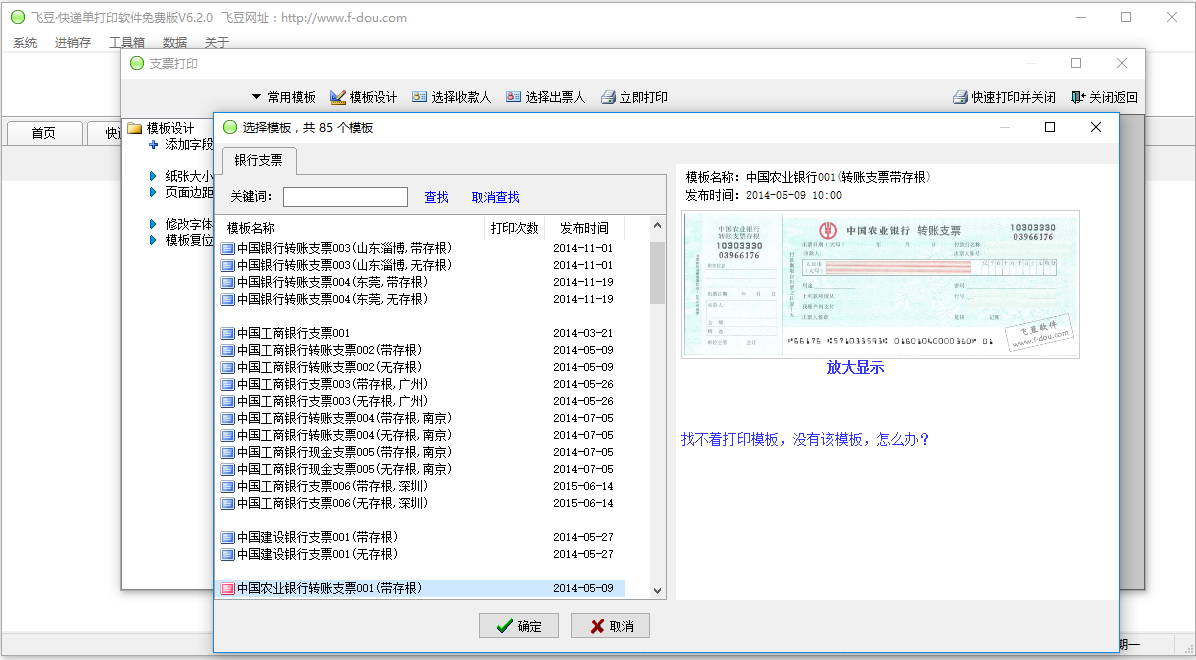
Task: Click the icon beside 中国工商银行支票001
Action: [227, 333]
